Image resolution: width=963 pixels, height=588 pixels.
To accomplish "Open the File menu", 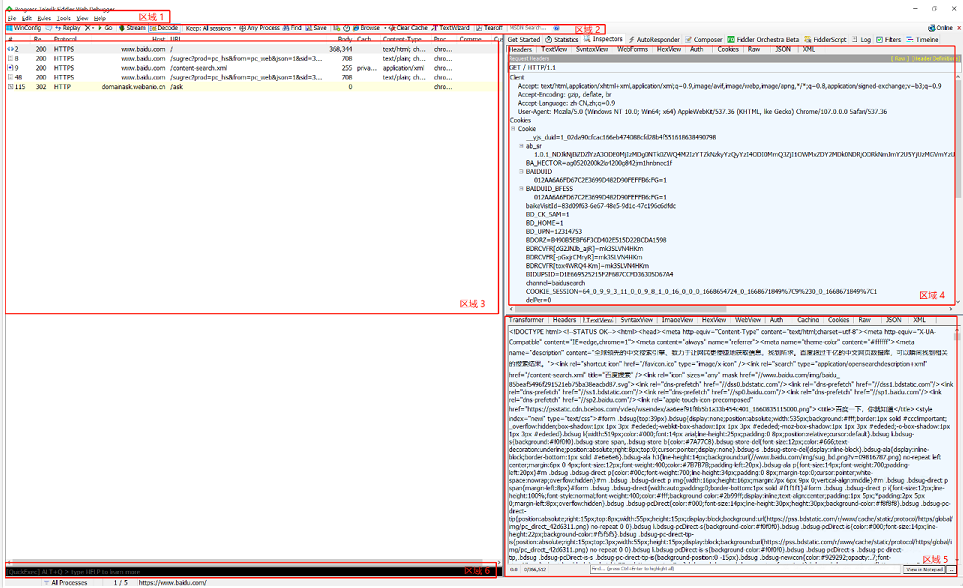I will pos(12,18).
